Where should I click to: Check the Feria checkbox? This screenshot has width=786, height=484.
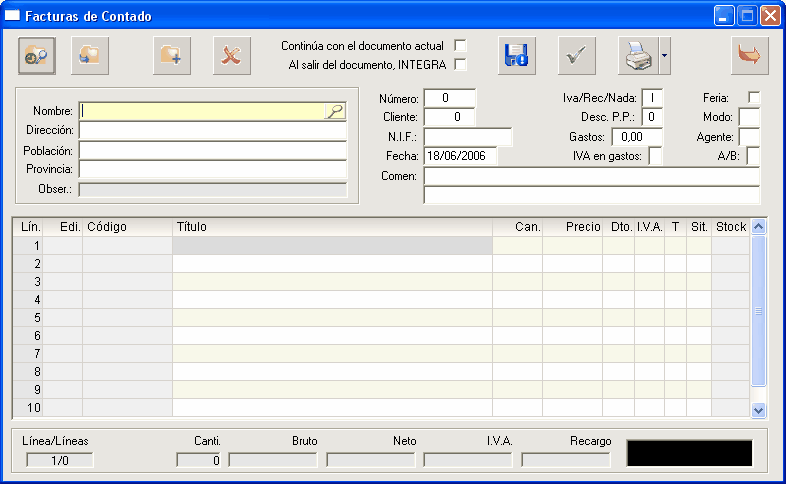pos(753,97)
